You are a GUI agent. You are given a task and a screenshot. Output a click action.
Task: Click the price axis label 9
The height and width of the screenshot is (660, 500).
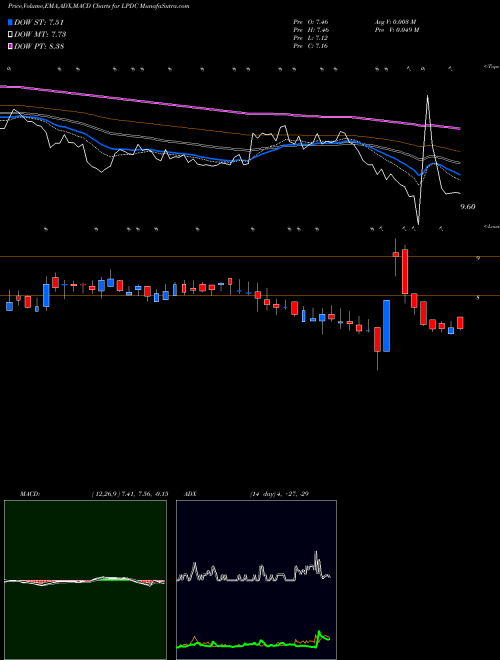478,258
